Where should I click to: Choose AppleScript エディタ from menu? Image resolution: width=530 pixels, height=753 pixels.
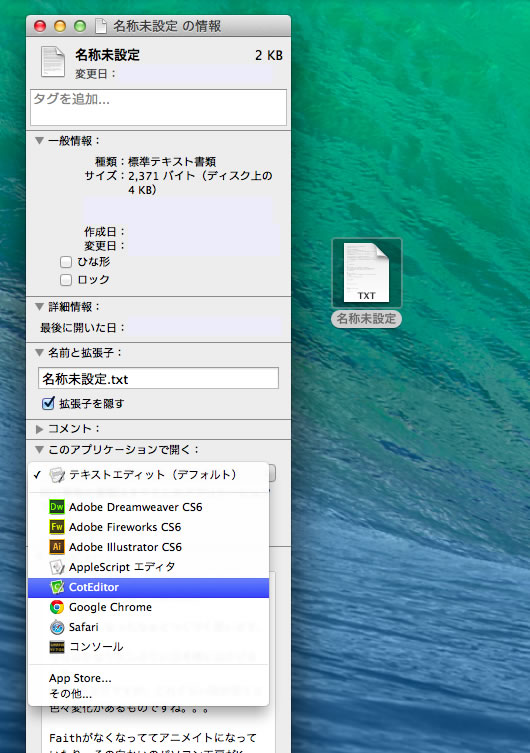click(148, 567)
